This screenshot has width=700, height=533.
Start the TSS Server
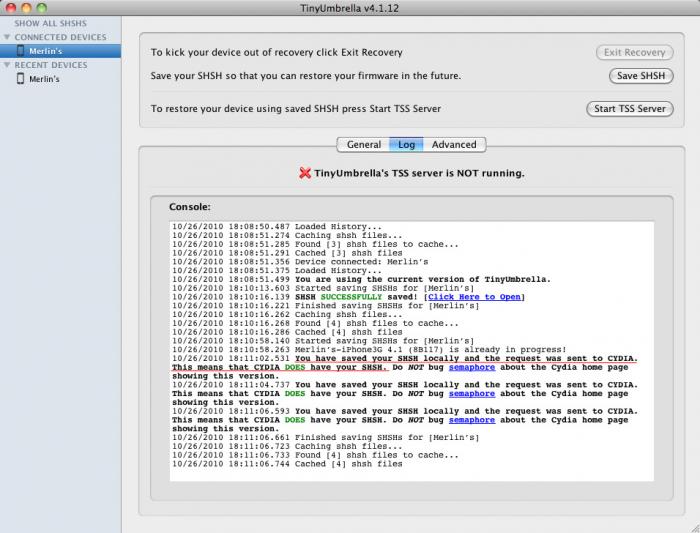click(629, 109)
